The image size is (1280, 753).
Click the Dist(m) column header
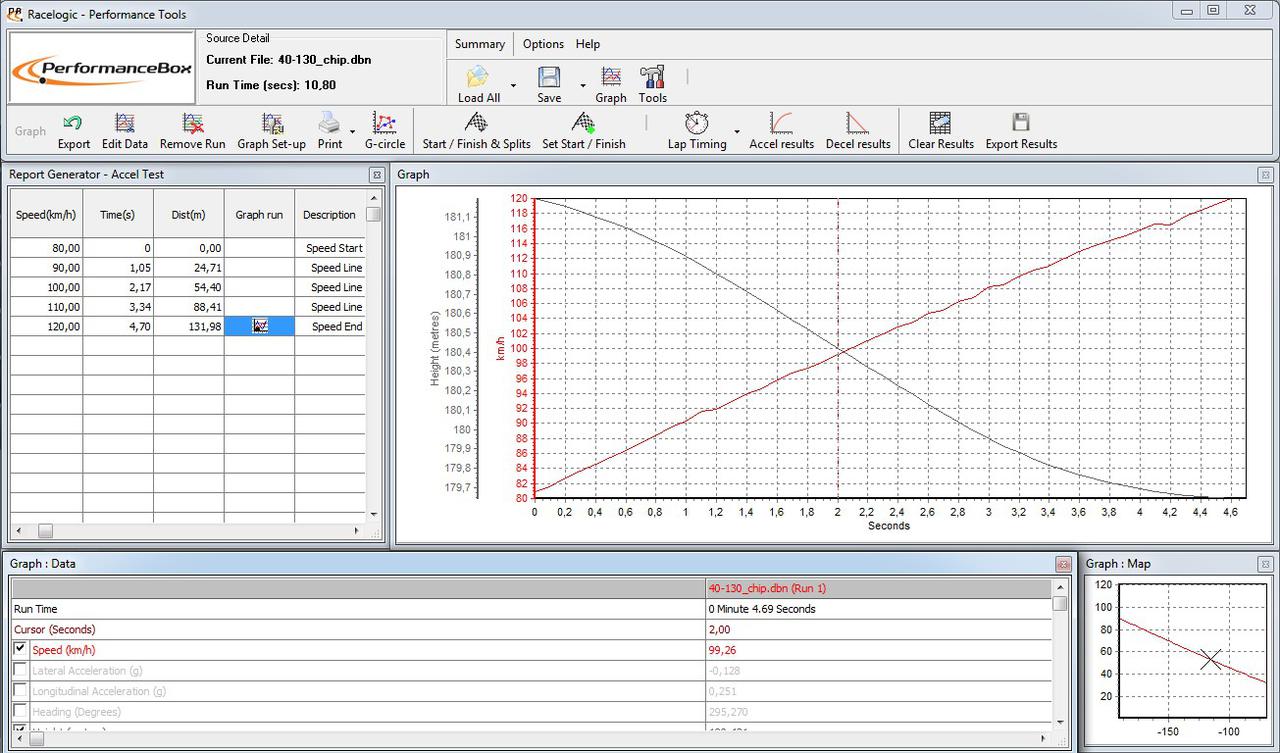(x=188, y=214)
